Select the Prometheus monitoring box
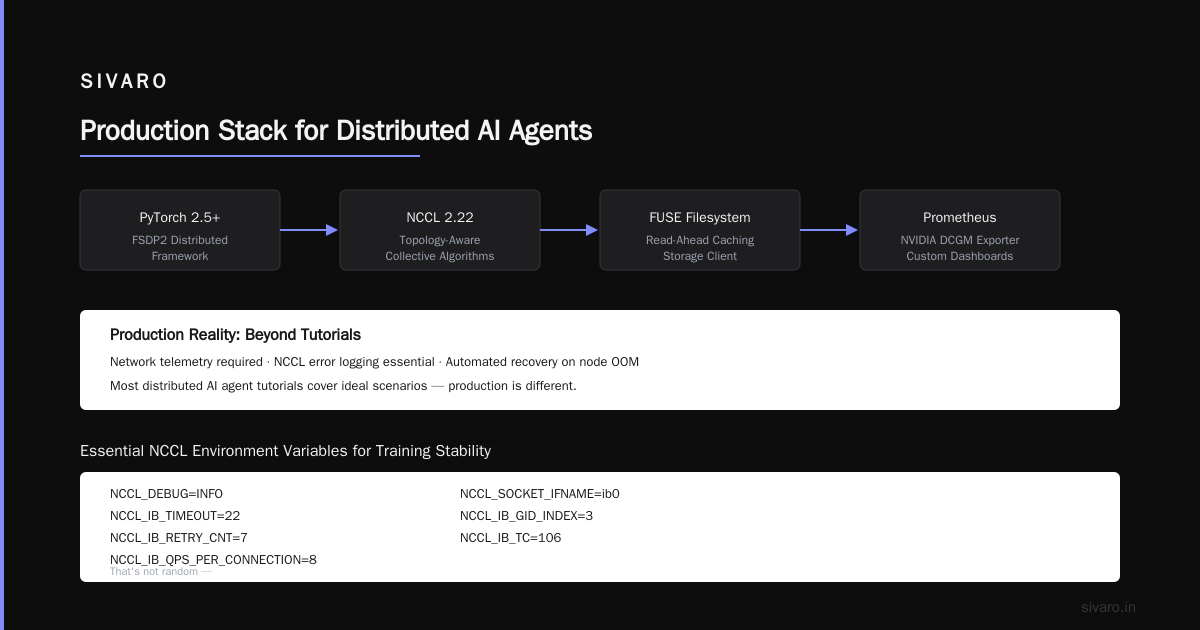Screen dimensions: 1200x630 click(960, 230)
